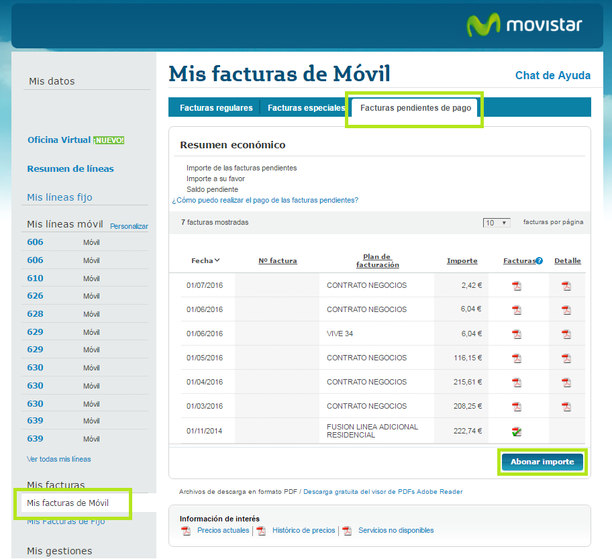Click the help icon beside Facturas header
612x559 pixels.
click(x=539, y=261)
